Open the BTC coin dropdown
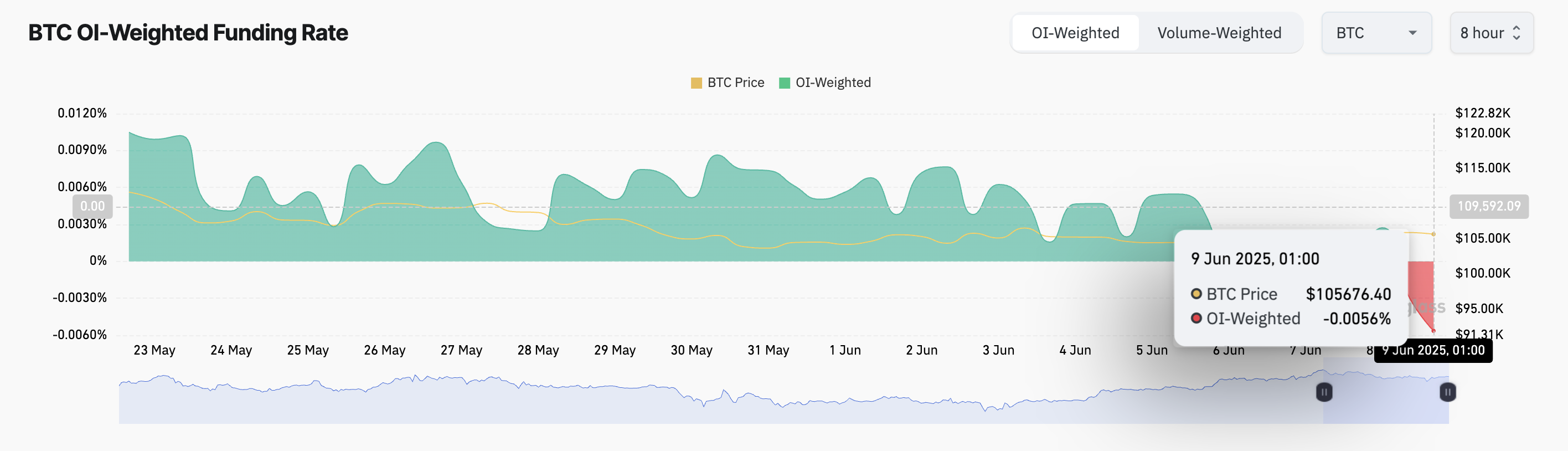Viewport: 1568px width, 451px height. (x=1376, y=33)
